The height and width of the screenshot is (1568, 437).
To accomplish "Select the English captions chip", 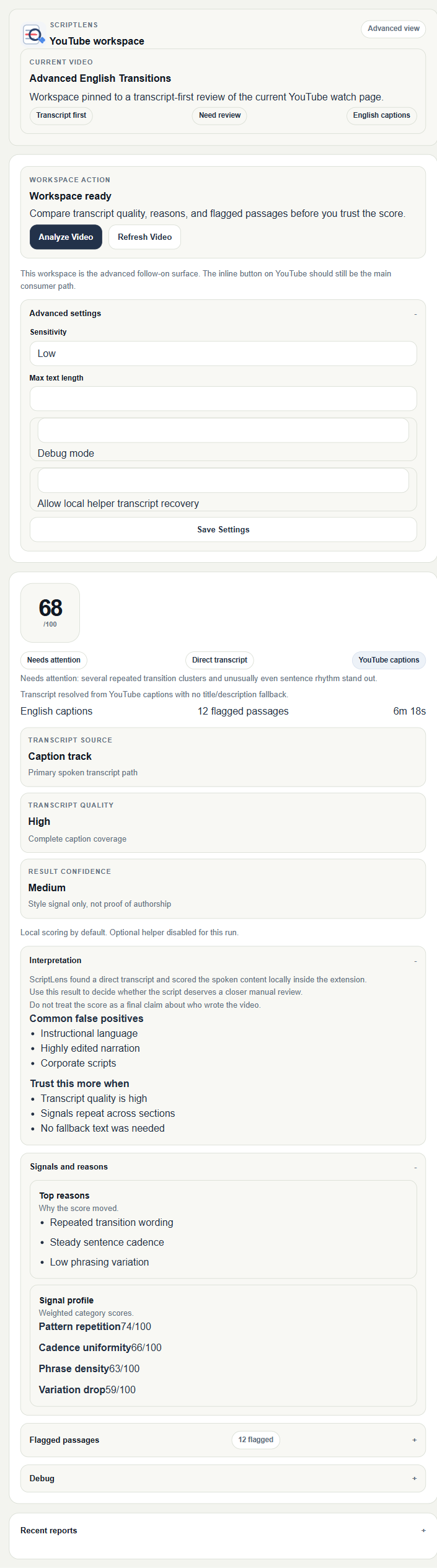I will click(381, 115).
